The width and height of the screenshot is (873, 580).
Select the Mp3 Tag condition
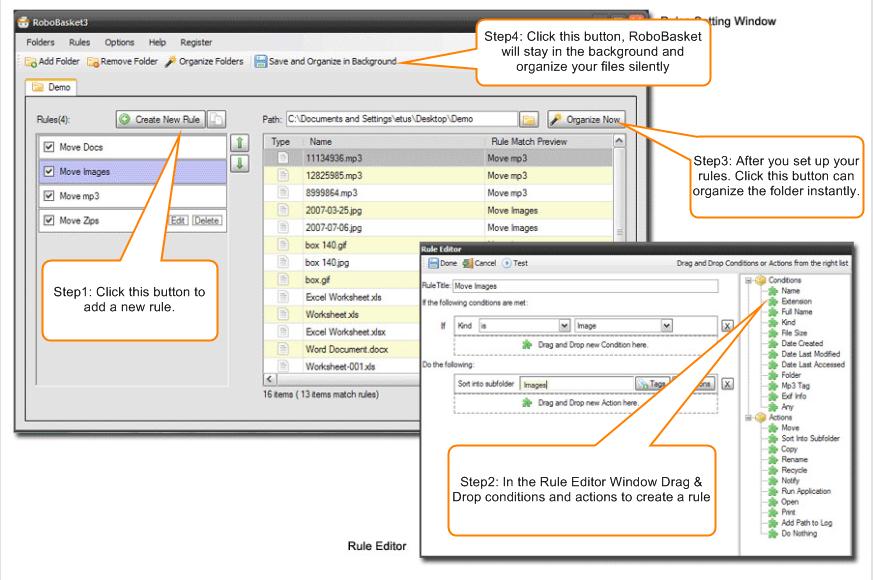[x=795, y=386]
